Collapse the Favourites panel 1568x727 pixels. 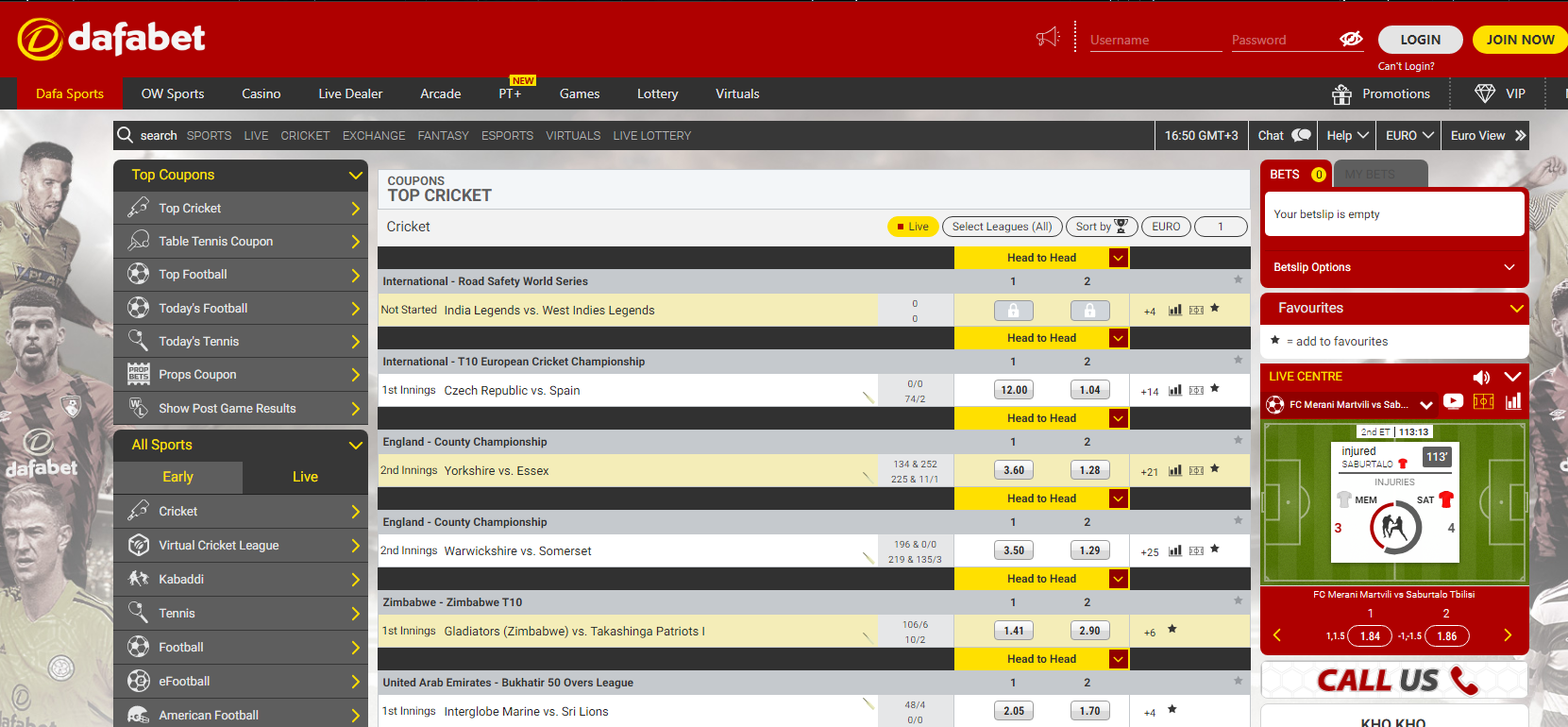[1517, 308]
